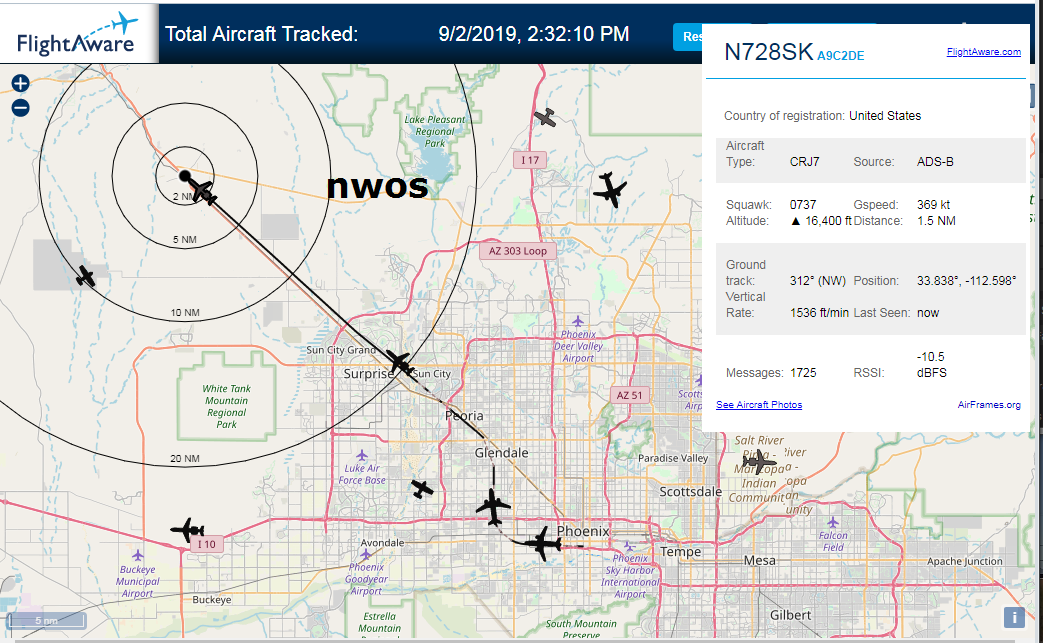The height and width of the screenshot is (643, 1043).
Task: Click the ground speed 369 kt value
Action: [933, 205]
